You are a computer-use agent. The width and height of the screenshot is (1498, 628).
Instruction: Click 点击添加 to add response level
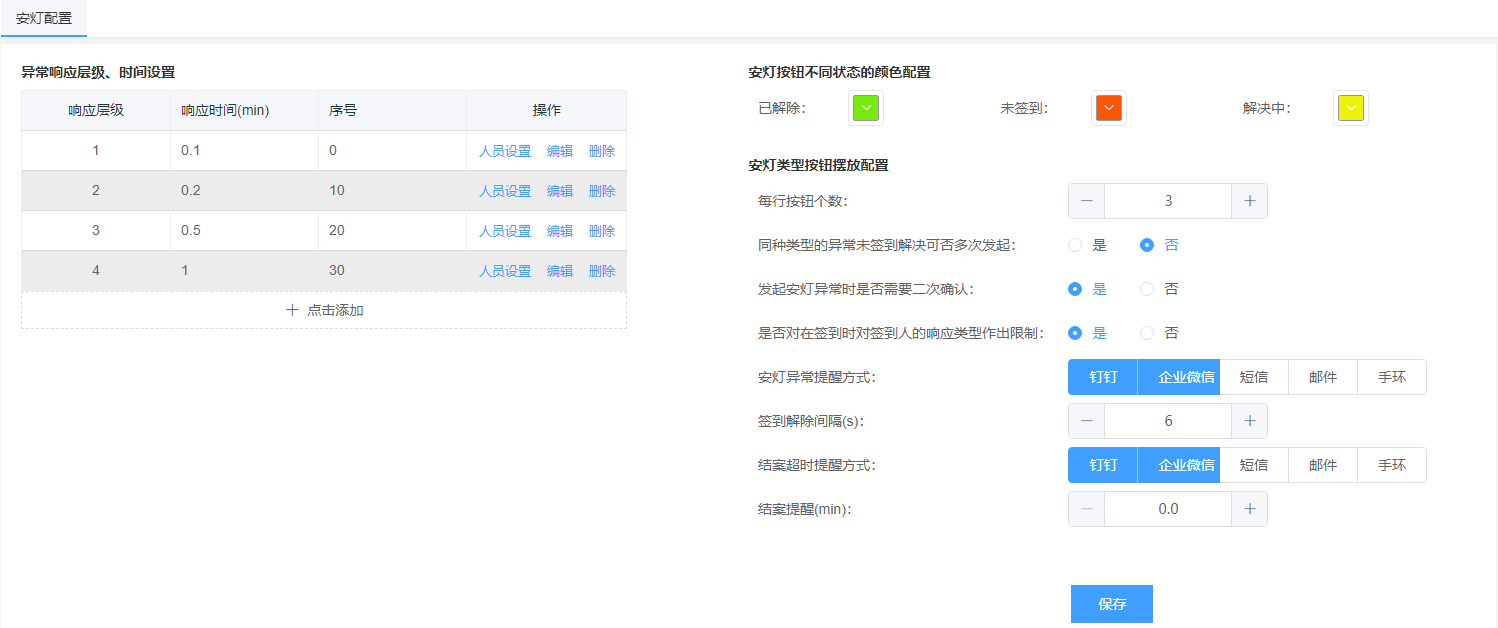(x=324, y=310)
